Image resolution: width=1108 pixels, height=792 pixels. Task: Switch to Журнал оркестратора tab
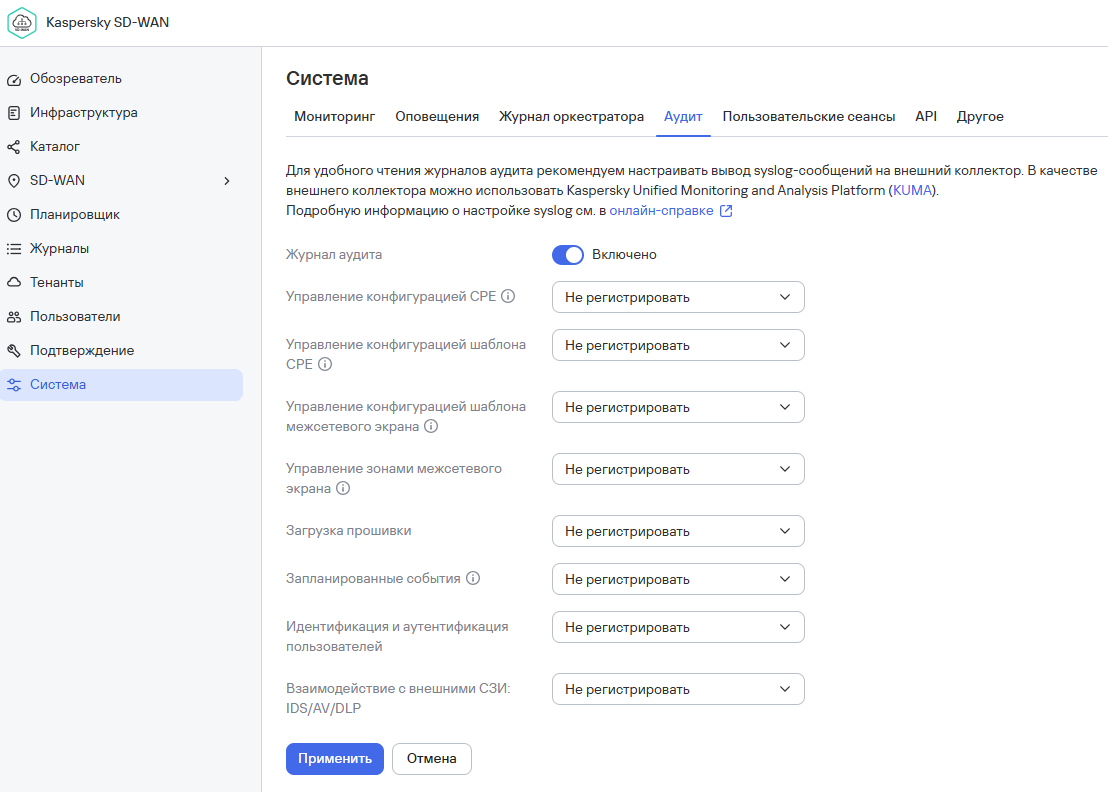pos(571,117)
